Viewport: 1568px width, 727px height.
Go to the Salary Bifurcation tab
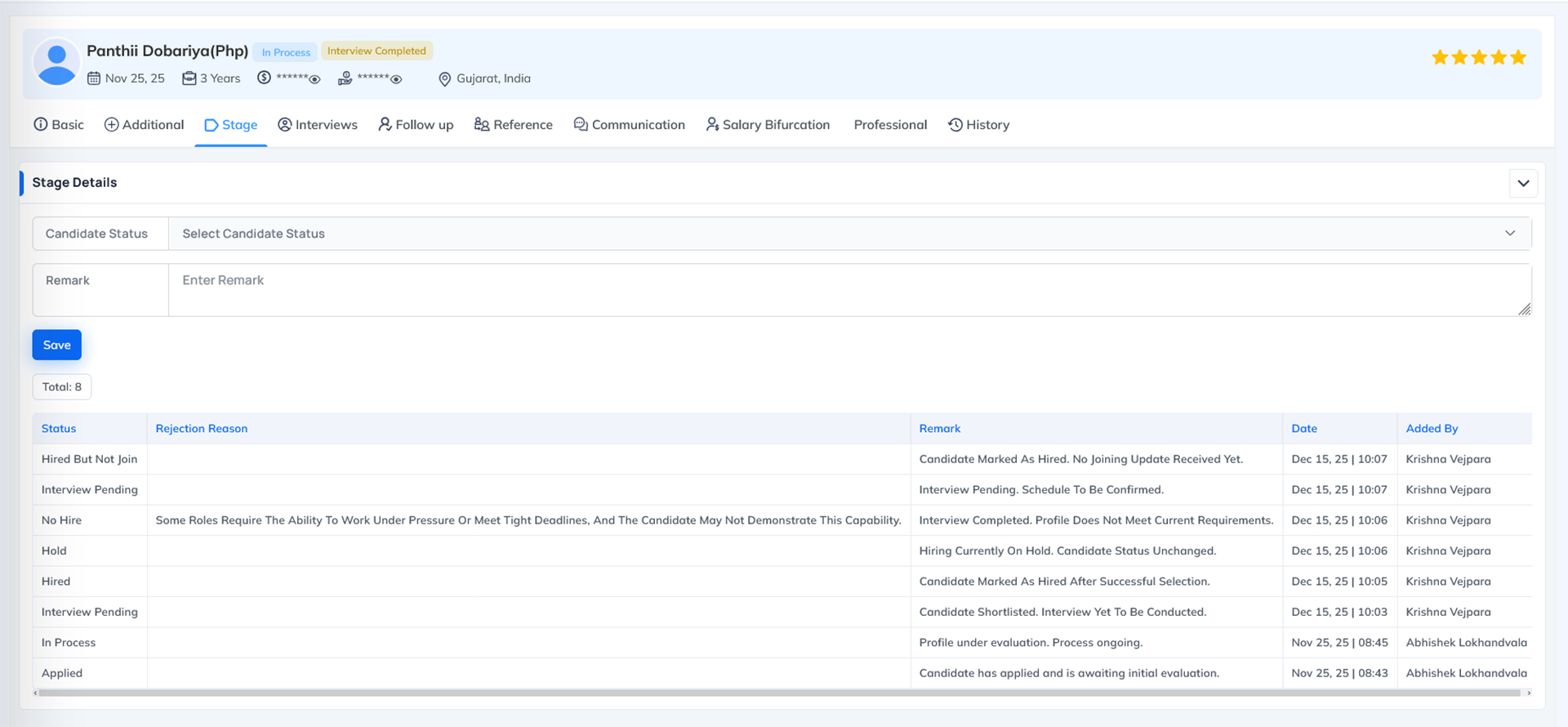768,125
